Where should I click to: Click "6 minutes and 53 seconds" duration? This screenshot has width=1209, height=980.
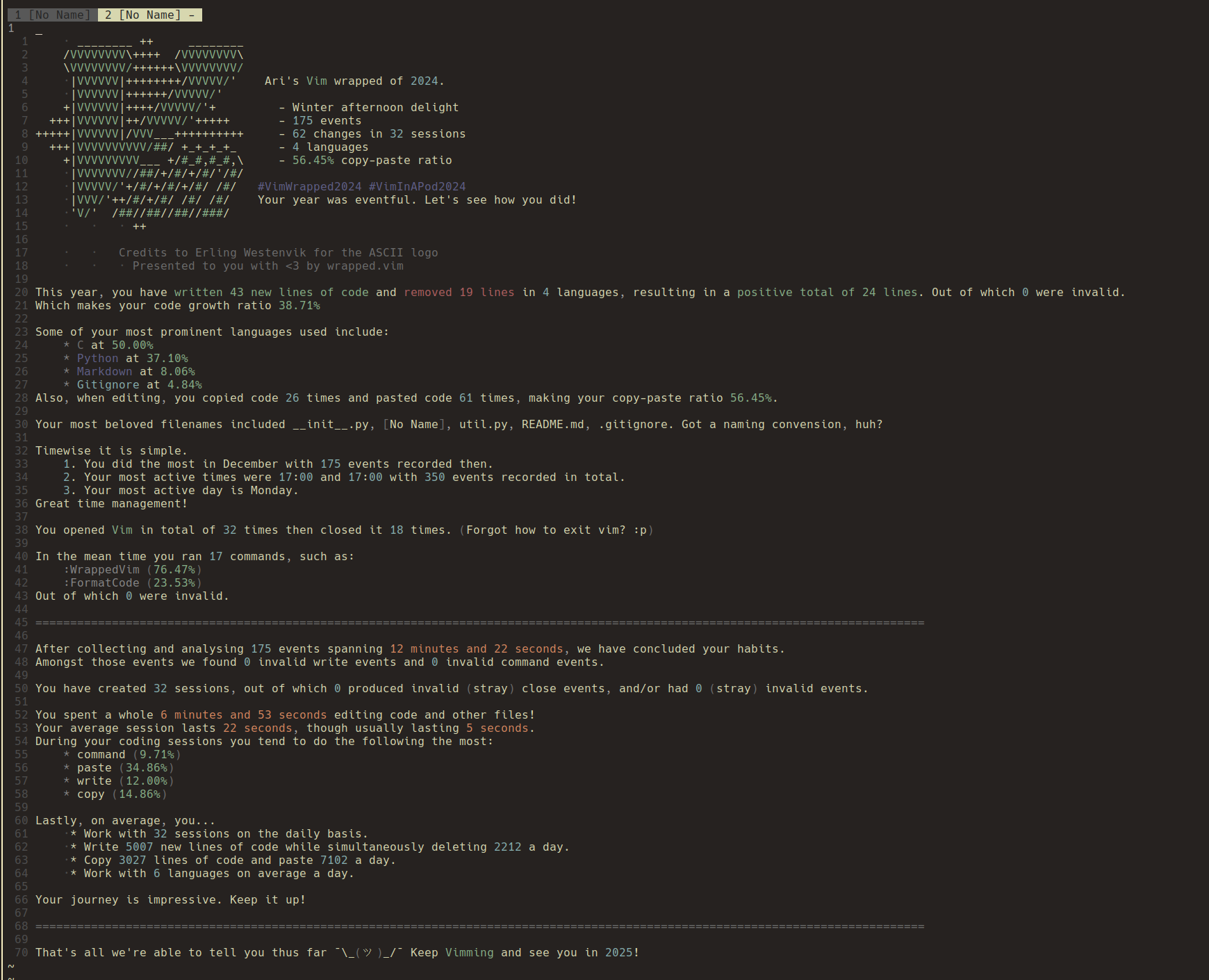(x=243, y=714)
